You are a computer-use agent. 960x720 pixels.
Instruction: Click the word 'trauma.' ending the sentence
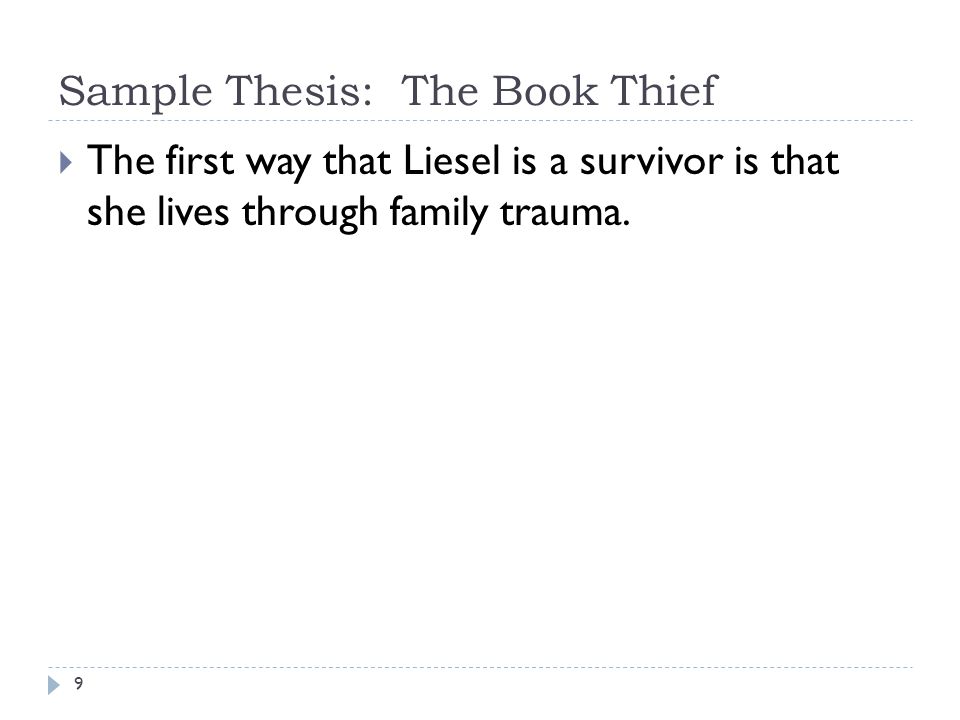tap(564, 213)
